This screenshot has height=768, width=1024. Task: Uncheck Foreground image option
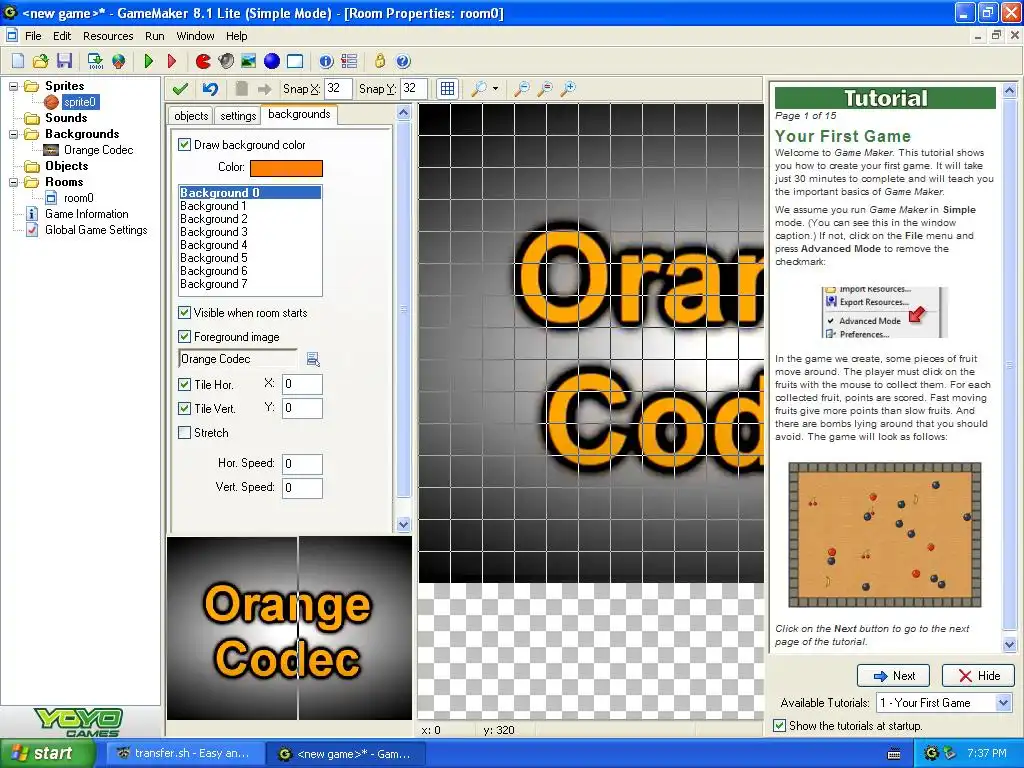[185, 337]
